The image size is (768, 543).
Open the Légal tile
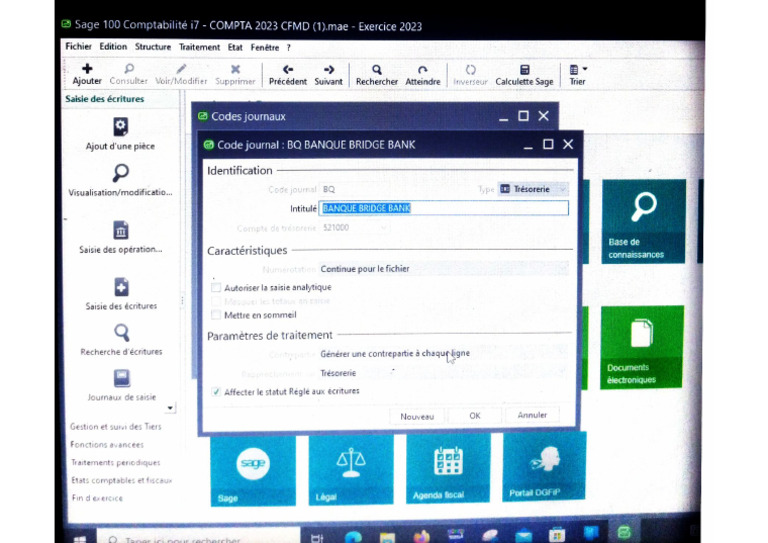pos(351,469)
